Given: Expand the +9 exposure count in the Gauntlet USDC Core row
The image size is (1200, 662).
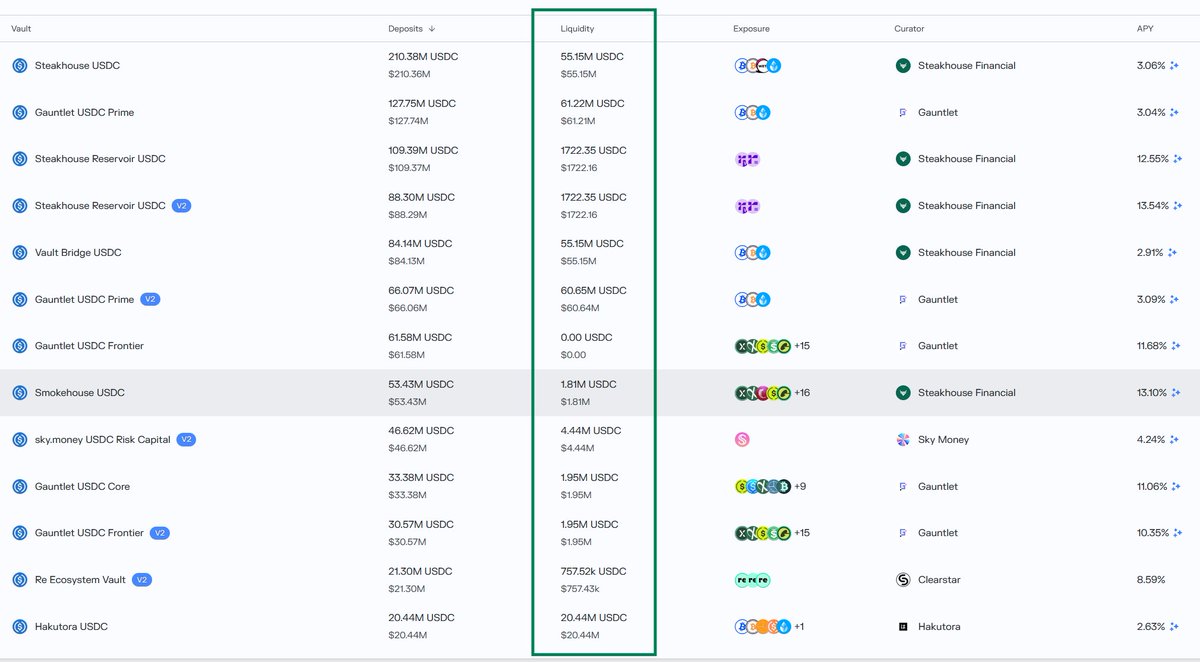Looking at the screenshot, I should (800, 487).
